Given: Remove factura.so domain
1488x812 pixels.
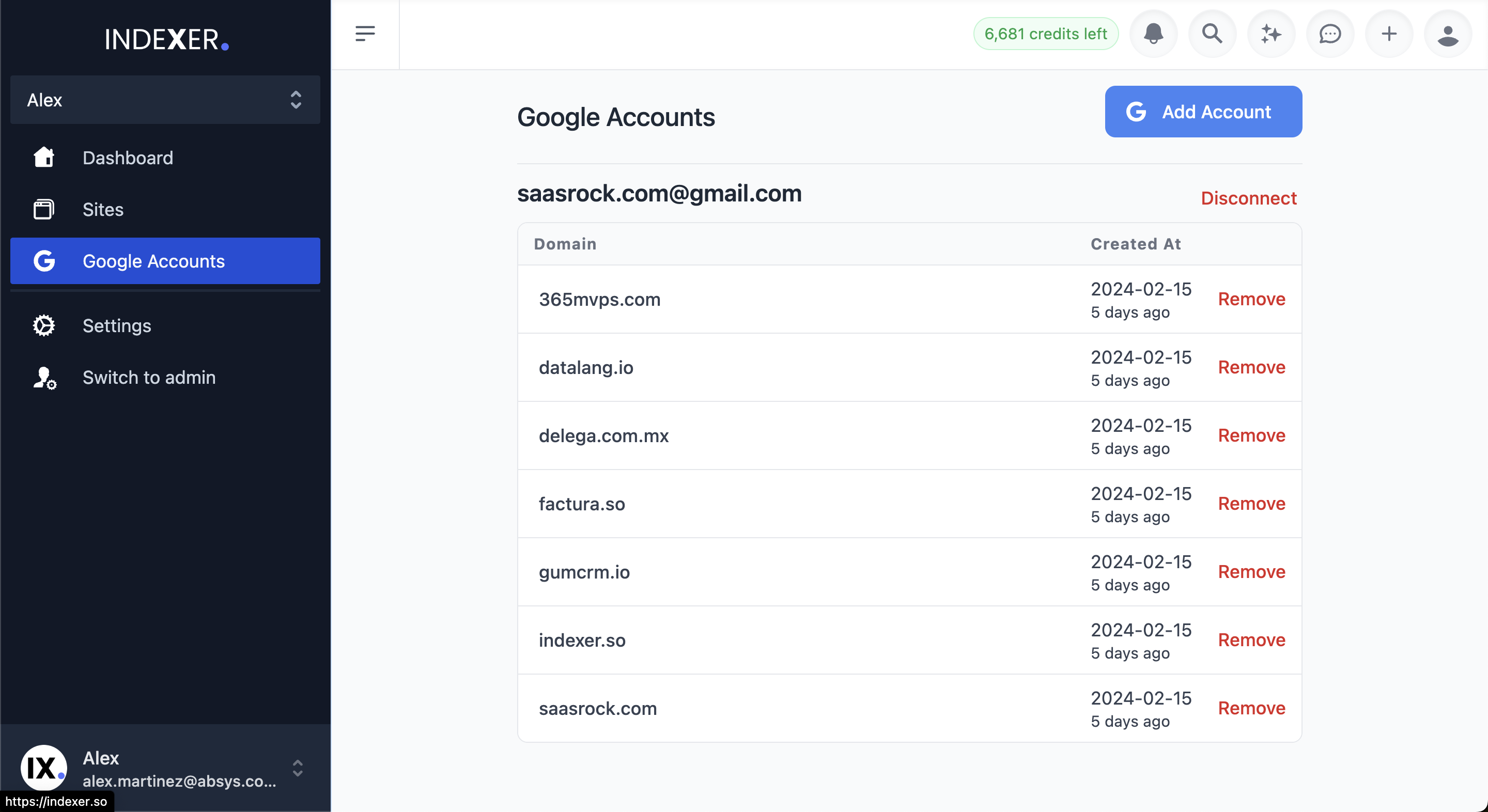Looking at the screenshot, I should click(1251, 504).
